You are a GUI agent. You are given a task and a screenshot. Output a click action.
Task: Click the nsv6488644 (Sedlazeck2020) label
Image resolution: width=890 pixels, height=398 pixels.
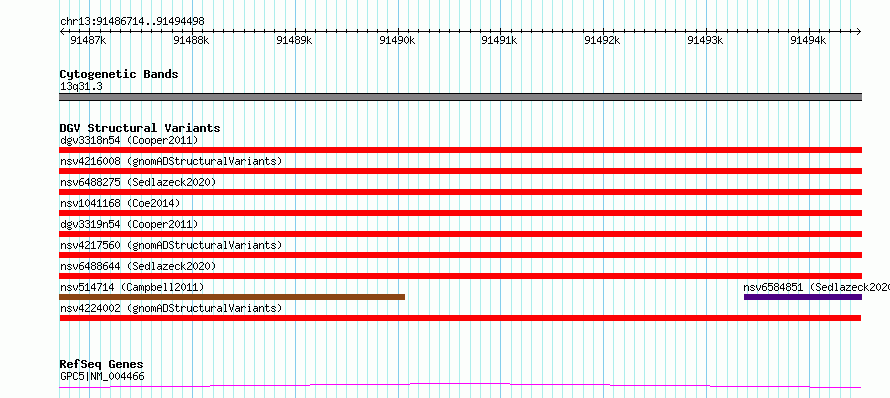tap(138, 266)
